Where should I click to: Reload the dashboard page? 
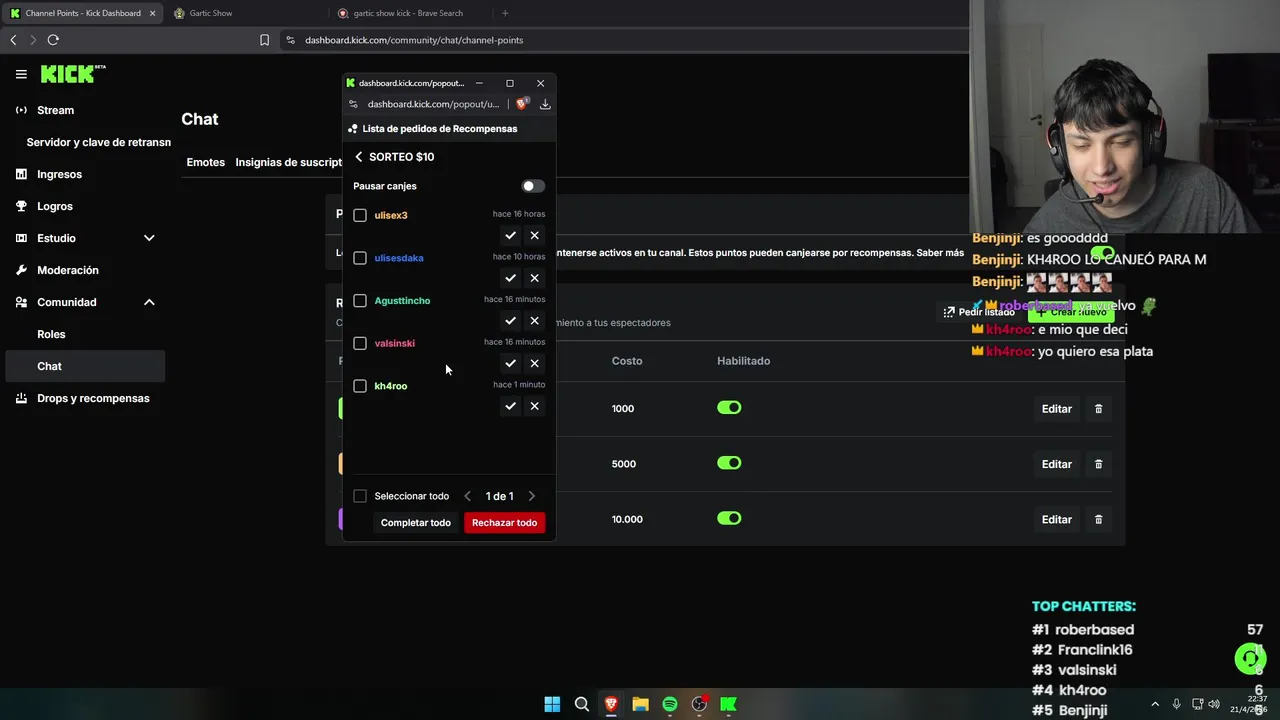(53, 40)
